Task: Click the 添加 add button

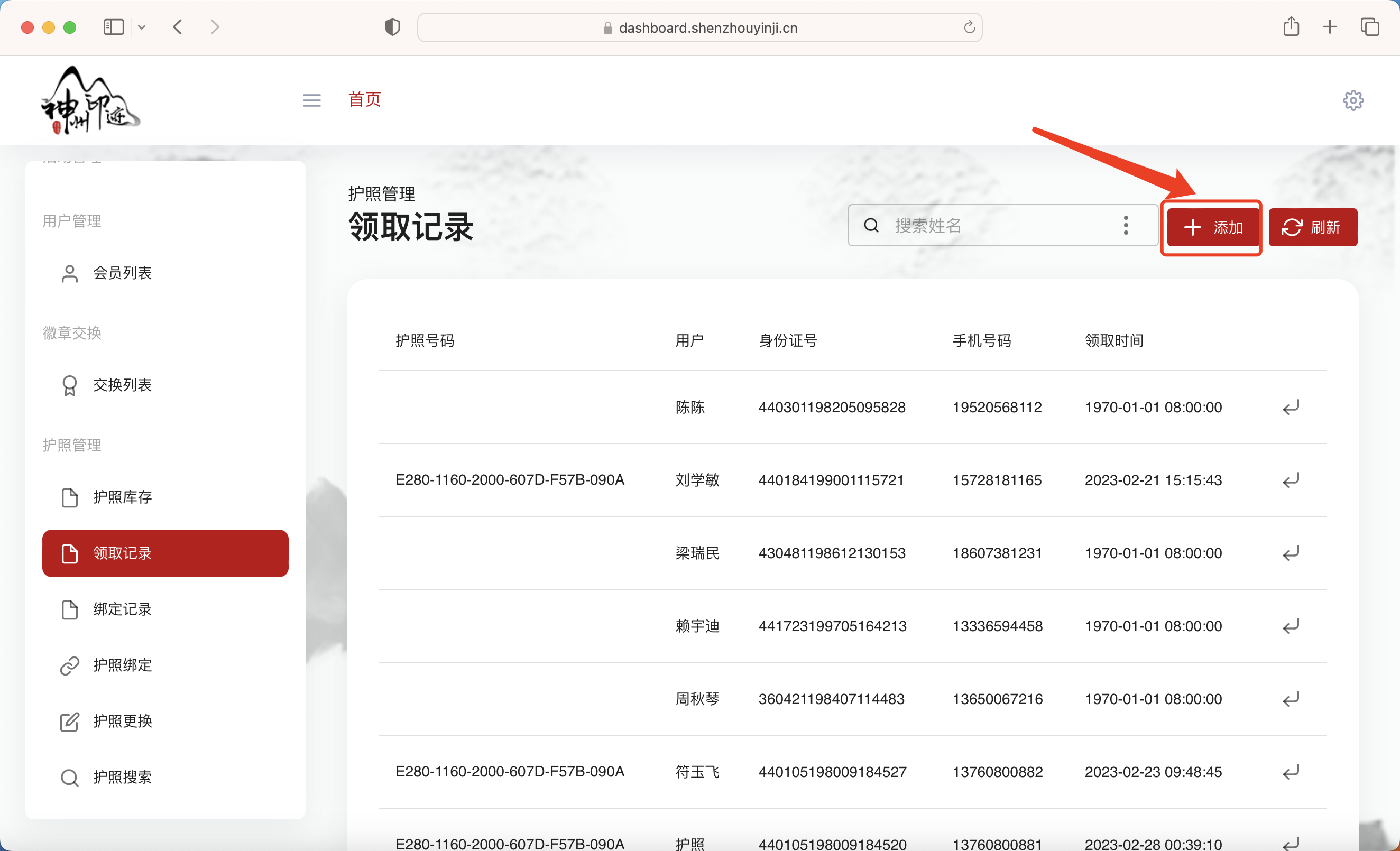Action: 1212,227
